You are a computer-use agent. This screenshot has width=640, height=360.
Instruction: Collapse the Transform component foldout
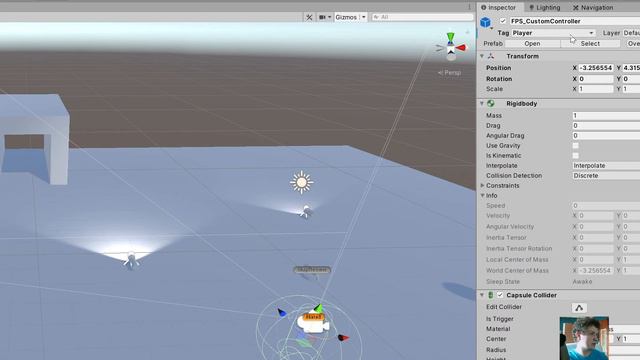(x=482, y=56)
